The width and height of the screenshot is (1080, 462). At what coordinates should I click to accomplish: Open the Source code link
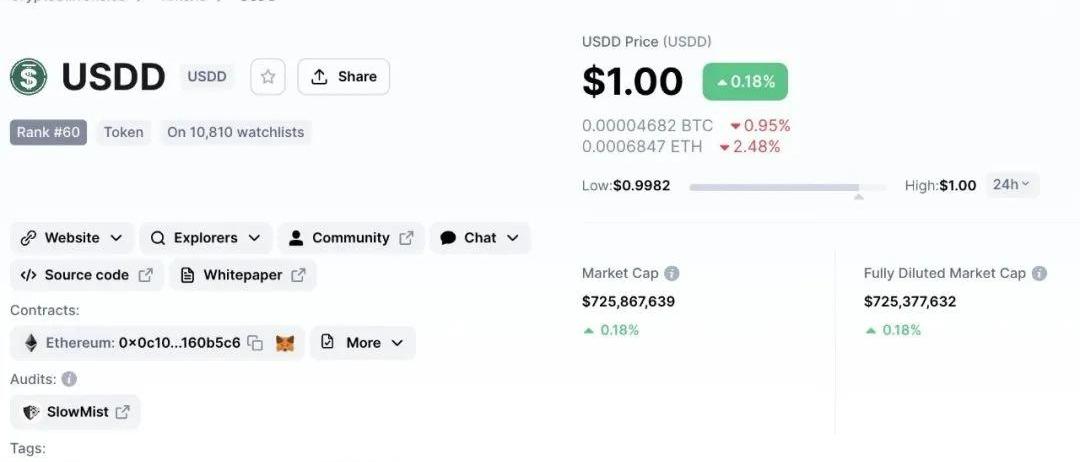(86, 275)
